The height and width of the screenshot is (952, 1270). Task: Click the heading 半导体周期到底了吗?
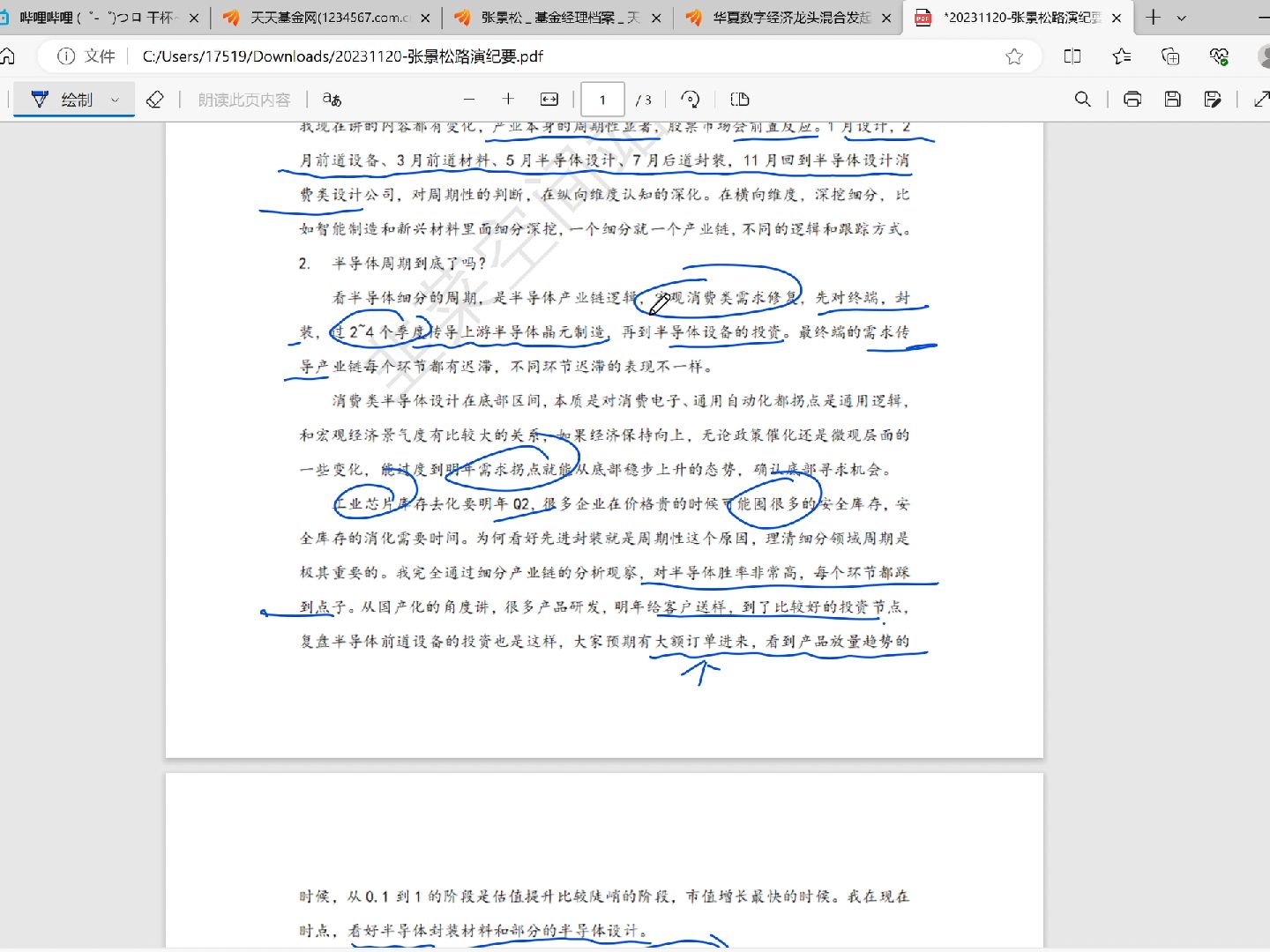(409, 264)
